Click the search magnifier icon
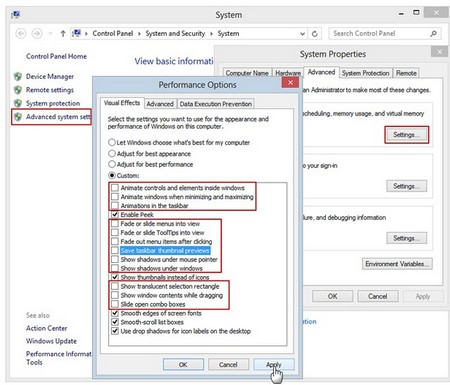 click(433, 34)
